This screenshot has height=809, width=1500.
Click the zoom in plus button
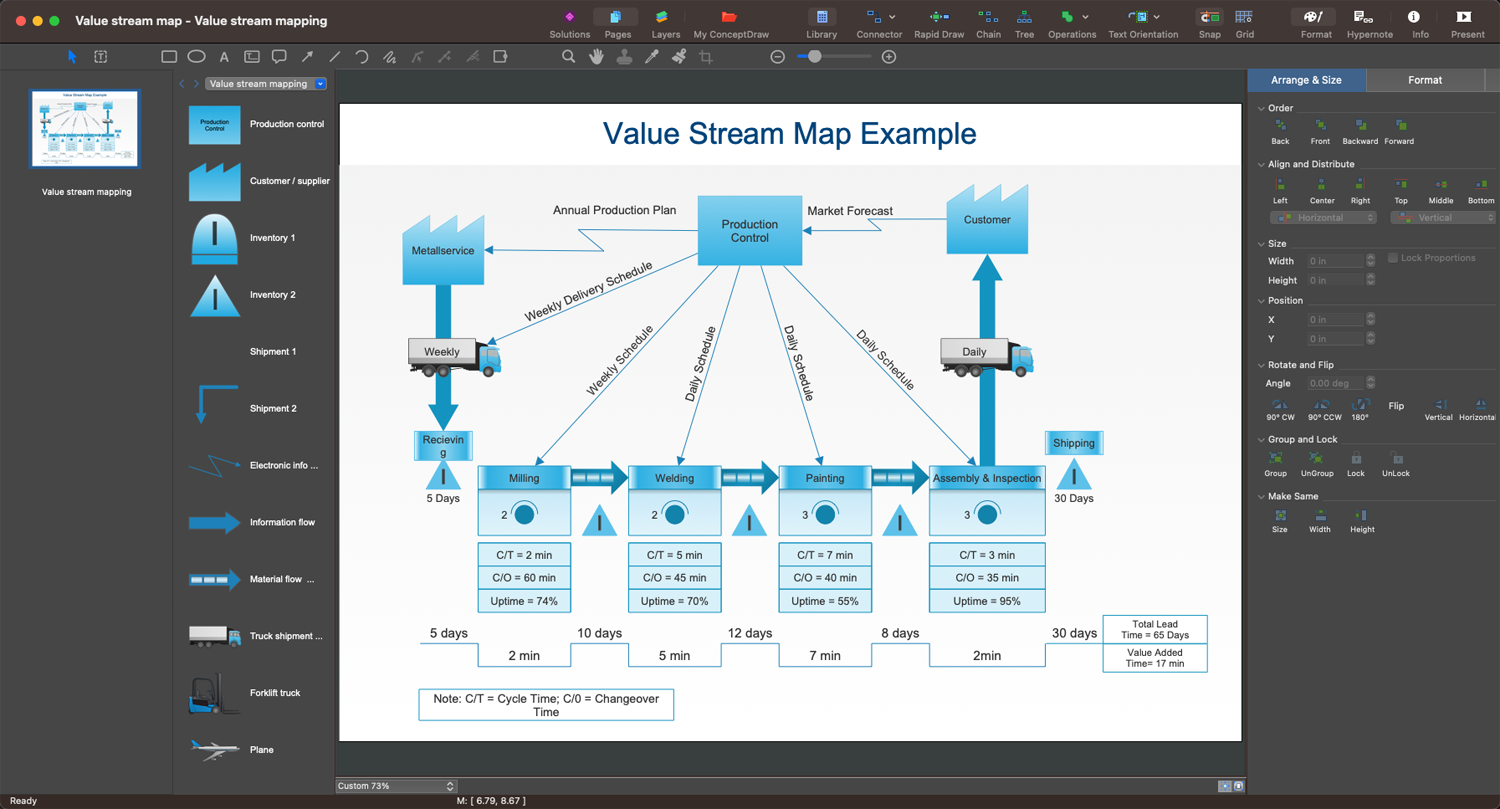click(x=889, y=57)
